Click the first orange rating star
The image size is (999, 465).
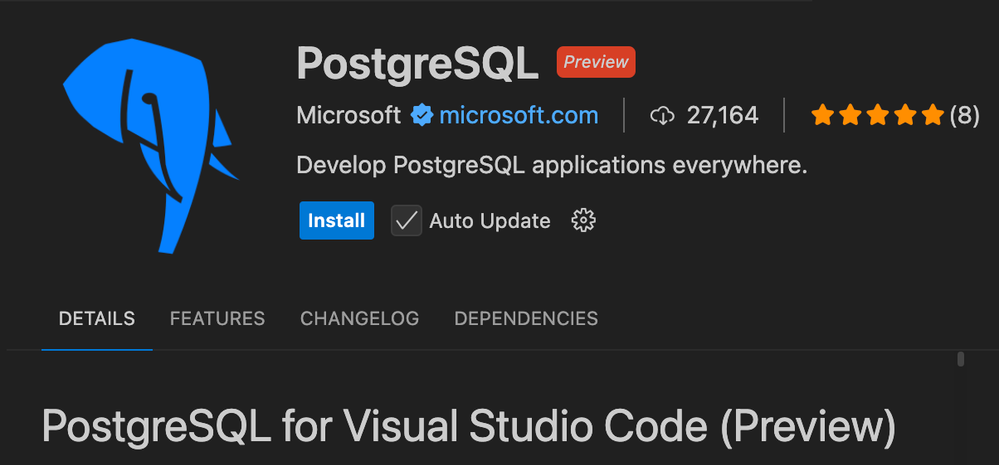click(823, 116)
